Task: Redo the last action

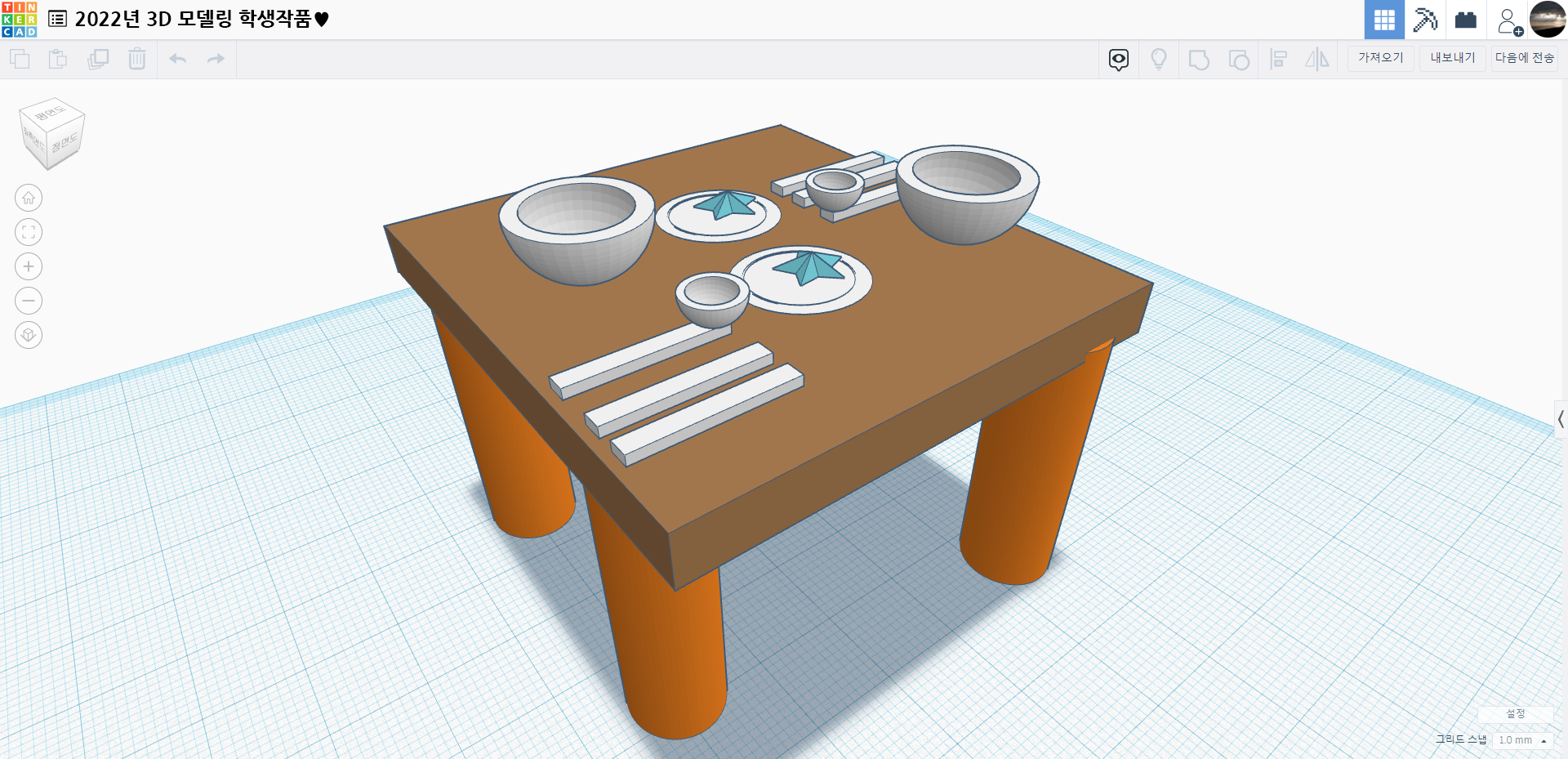Action: [x=216, y=59]
